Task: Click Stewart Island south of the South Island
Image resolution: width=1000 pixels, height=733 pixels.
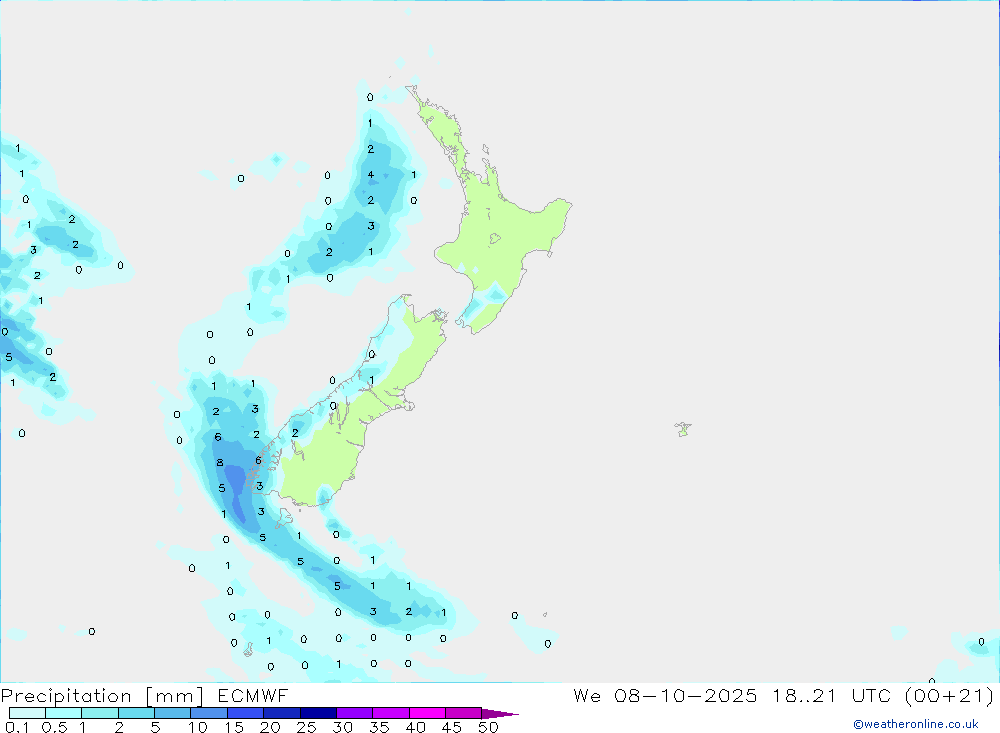Action: tap(284, 519)
